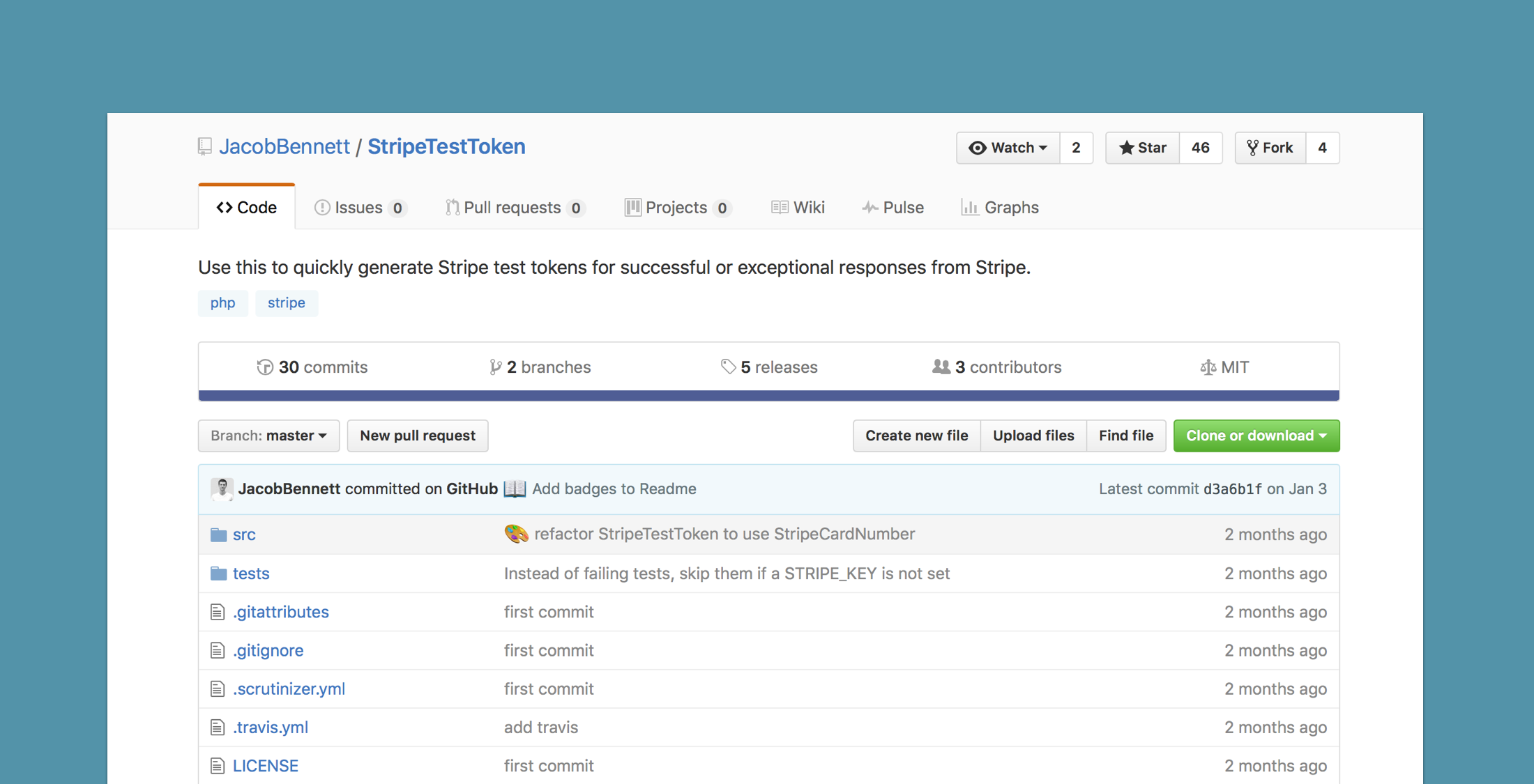
Task: Click the tests folder icon
Action: (x=218, y=573)
